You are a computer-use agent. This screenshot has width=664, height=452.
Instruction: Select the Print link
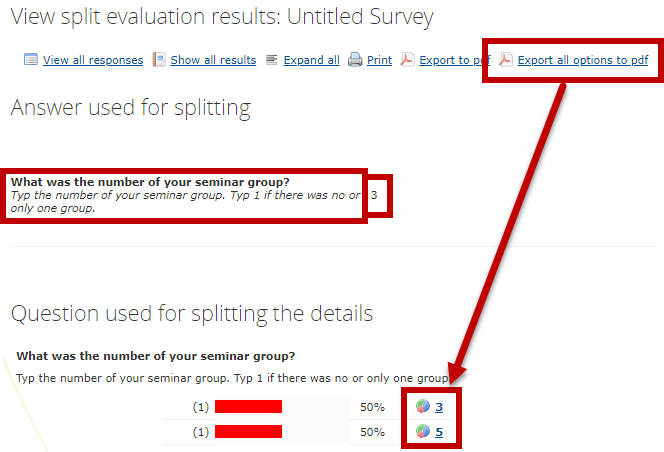click(379, 60)
